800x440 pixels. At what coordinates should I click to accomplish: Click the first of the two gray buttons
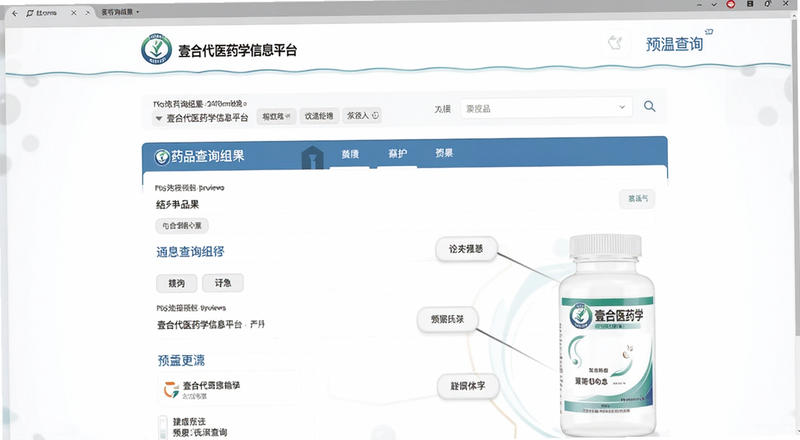tap(177, 283)
